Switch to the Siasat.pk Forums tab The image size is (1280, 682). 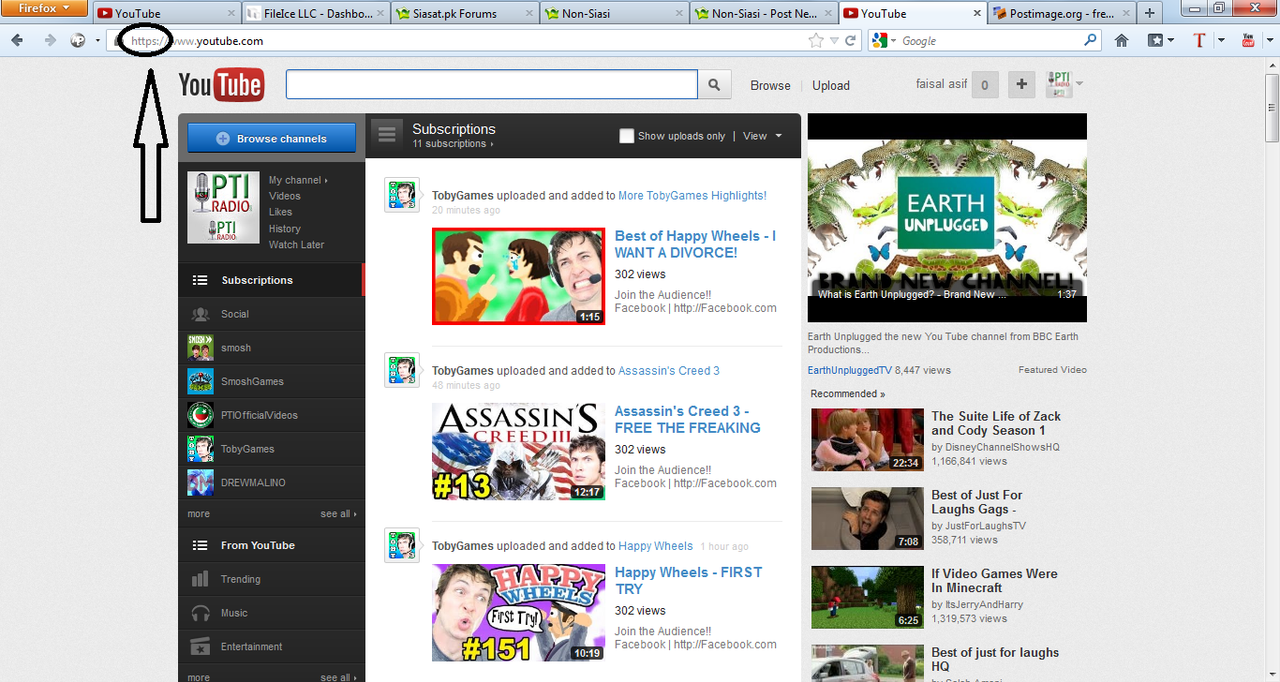[x=465, y=14]
